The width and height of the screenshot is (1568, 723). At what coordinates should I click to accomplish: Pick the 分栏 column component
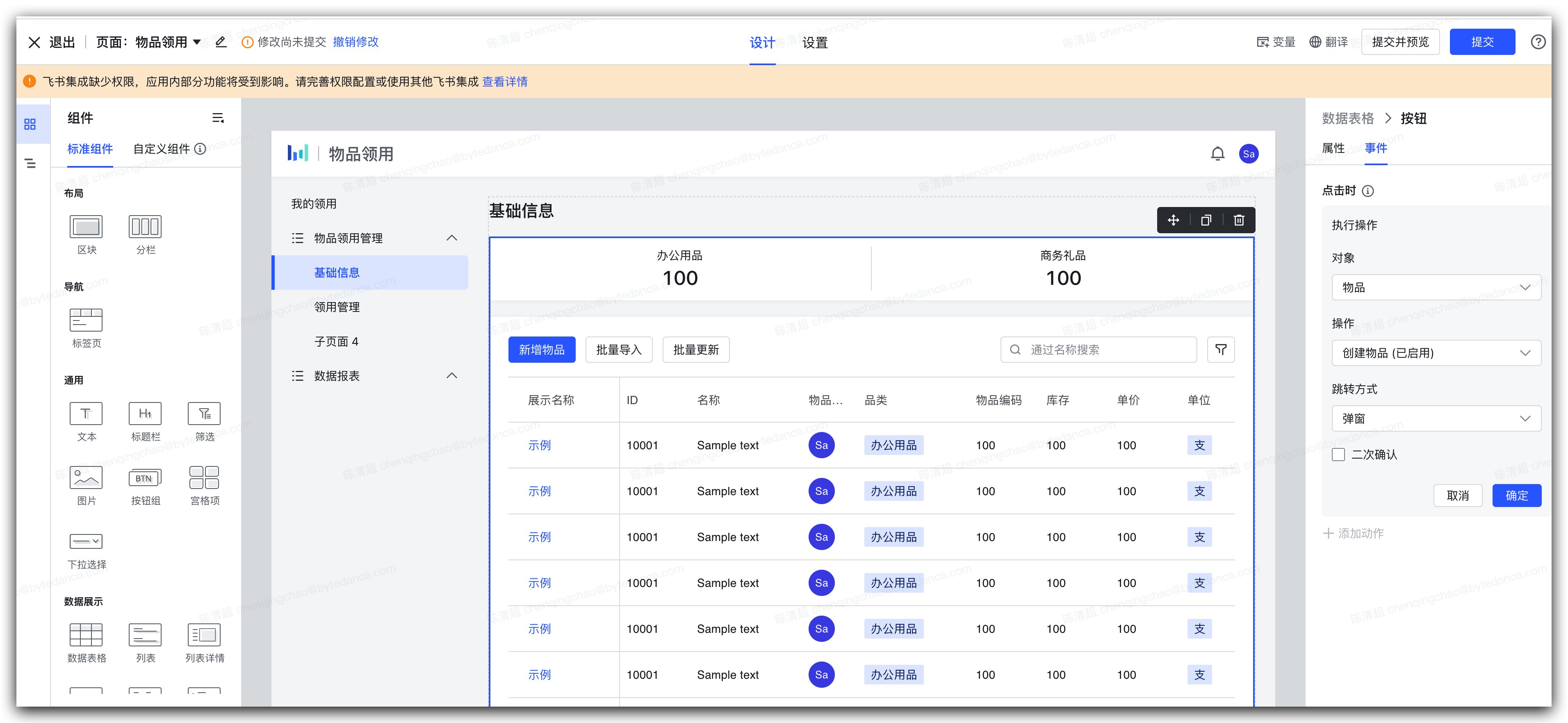[x=146, y=234]
